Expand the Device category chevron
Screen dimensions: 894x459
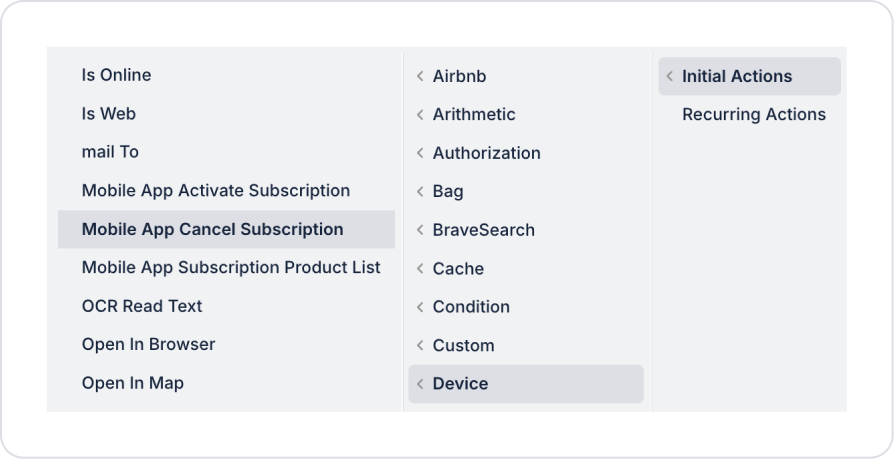pyautogui.click(x=420, y=384)
